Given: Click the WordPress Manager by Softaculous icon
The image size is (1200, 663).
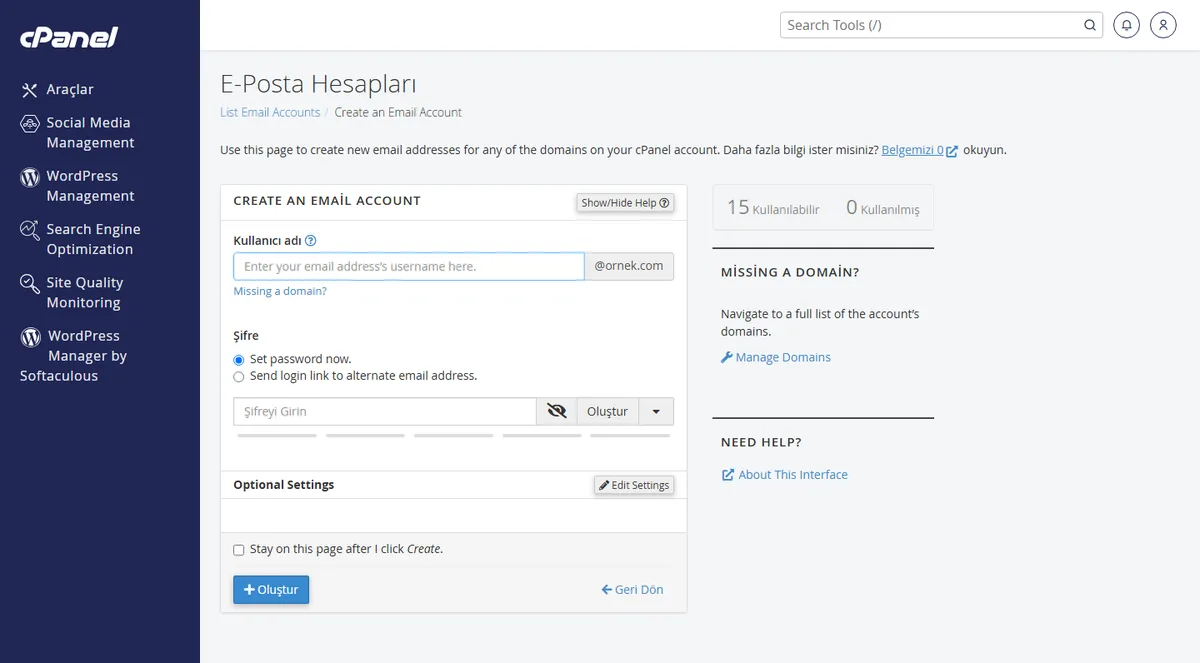Looking at the screenshot, I should pyautogui.click(x=30, y=337).
